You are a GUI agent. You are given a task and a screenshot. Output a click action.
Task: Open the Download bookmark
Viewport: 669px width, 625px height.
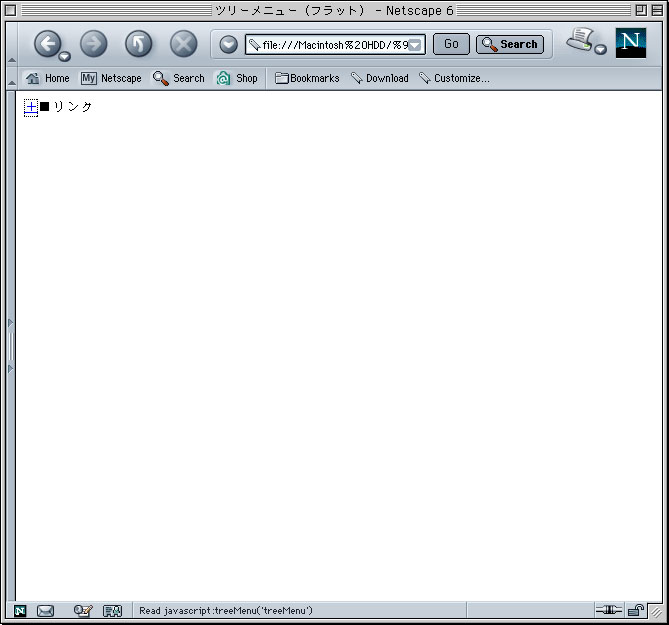tap(380, 78)
